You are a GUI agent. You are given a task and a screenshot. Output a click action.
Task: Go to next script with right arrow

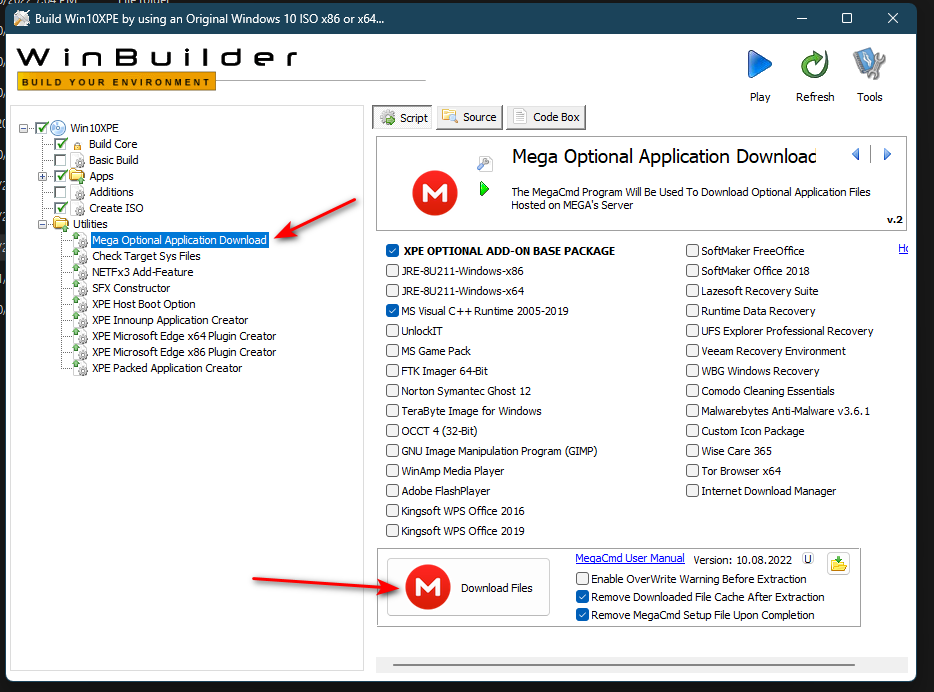click(x=887, y=154)
